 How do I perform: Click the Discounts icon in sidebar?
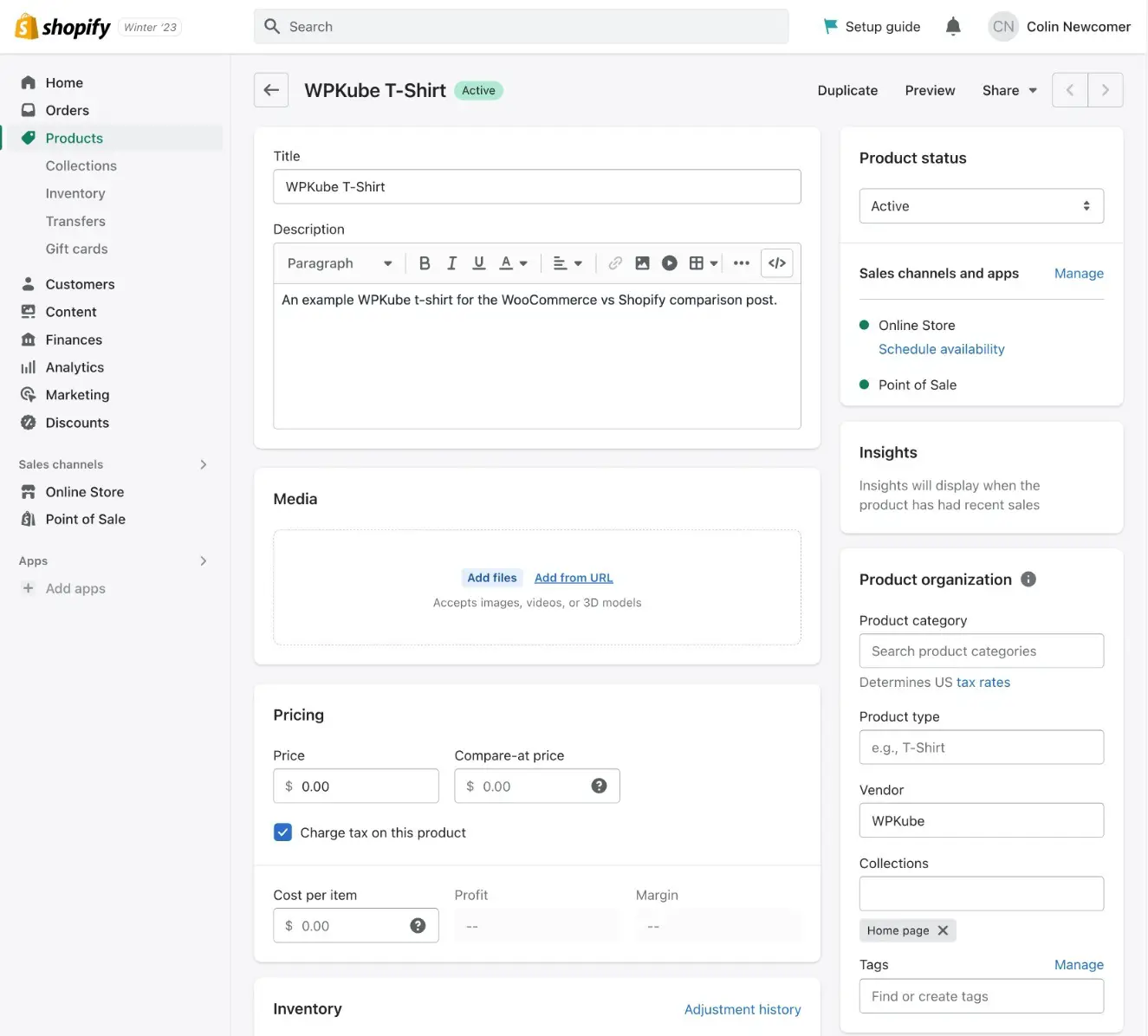click(x=29, y=423)
